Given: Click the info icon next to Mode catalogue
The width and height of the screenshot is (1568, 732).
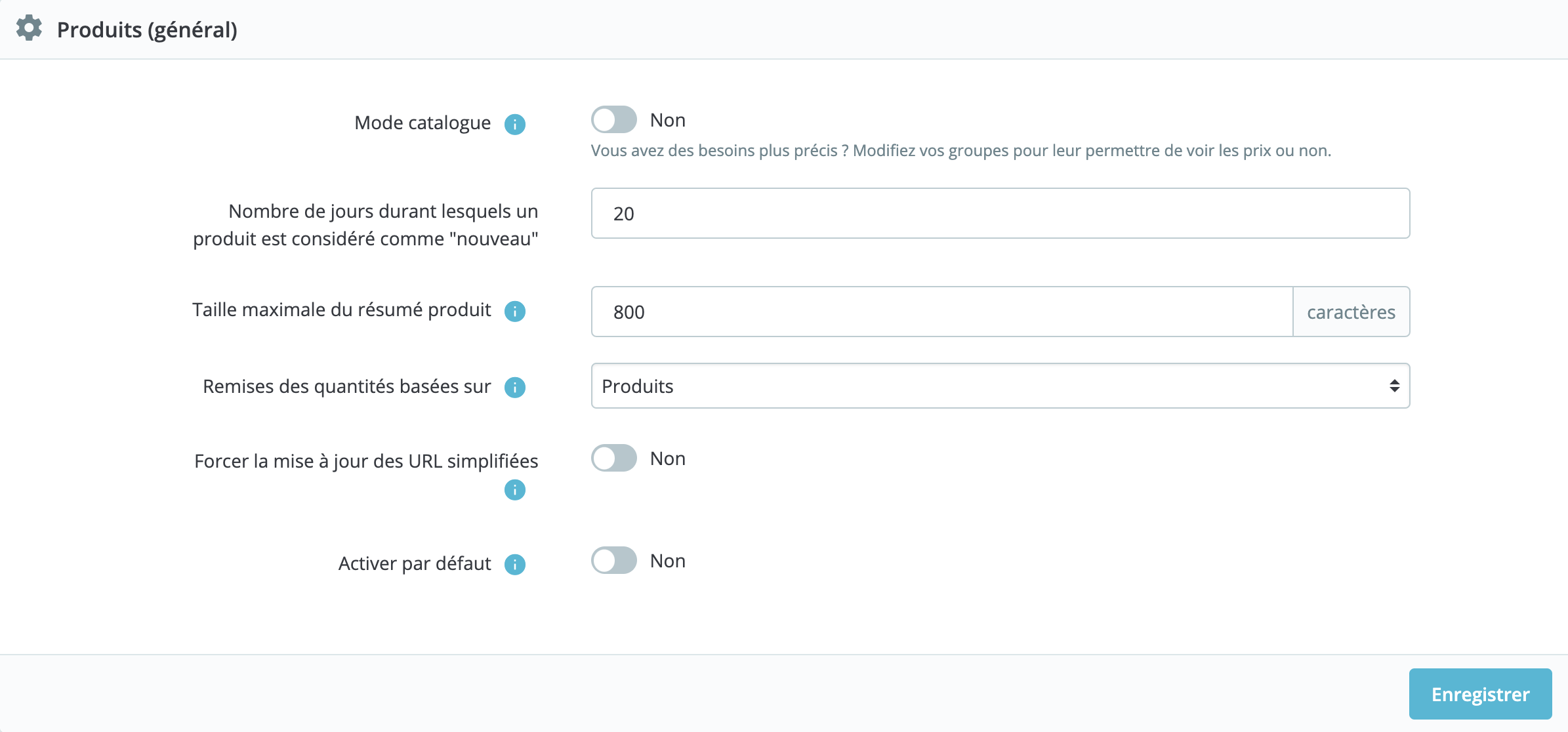Looking at the screenshot, I should coord(515,124).
